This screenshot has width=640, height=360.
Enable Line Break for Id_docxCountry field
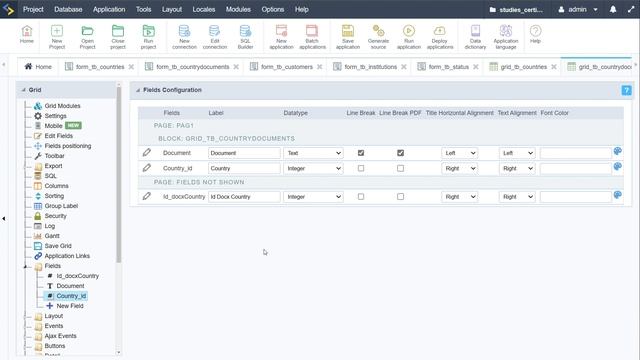361,196
